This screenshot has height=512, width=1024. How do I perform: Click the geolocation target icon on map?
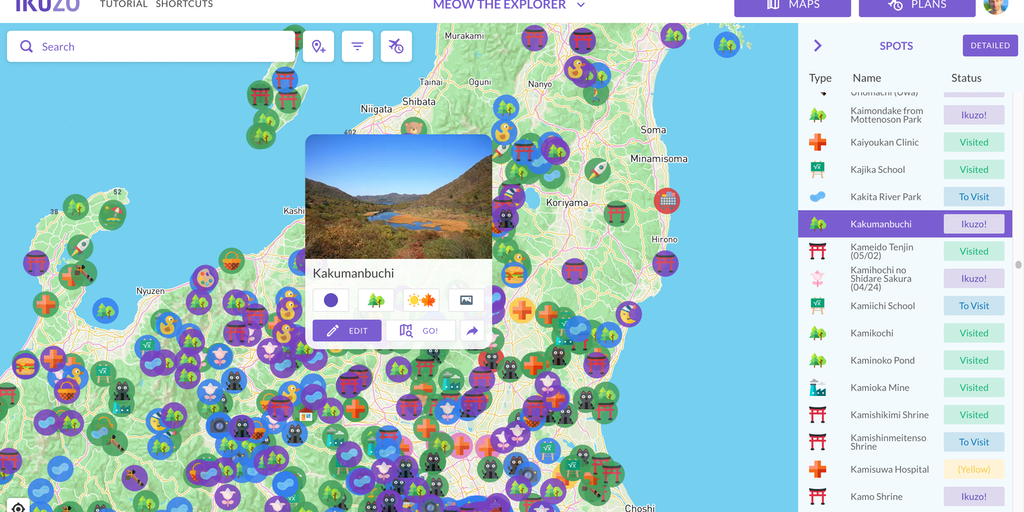click(18, 506)
